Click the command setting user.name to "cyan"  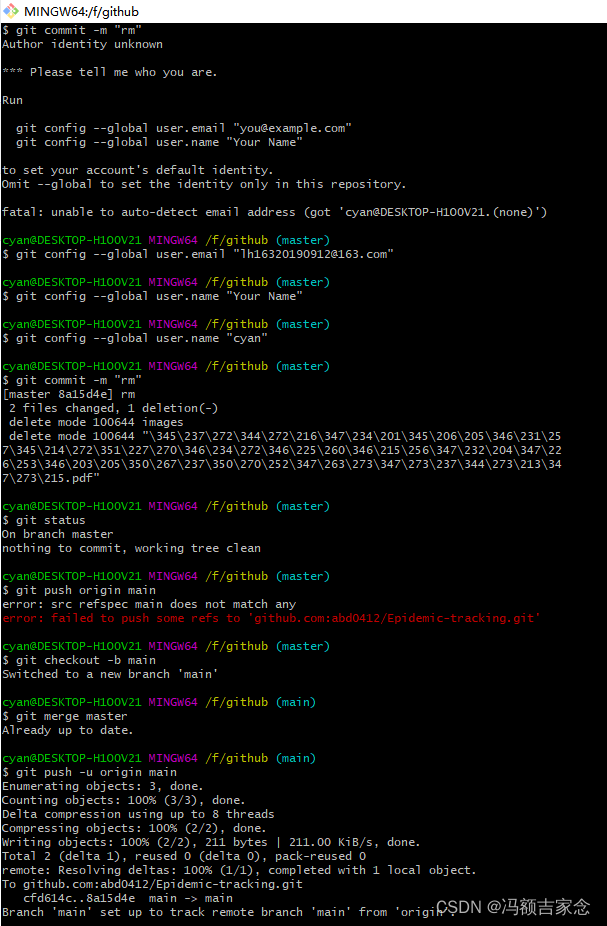(135, 338)
